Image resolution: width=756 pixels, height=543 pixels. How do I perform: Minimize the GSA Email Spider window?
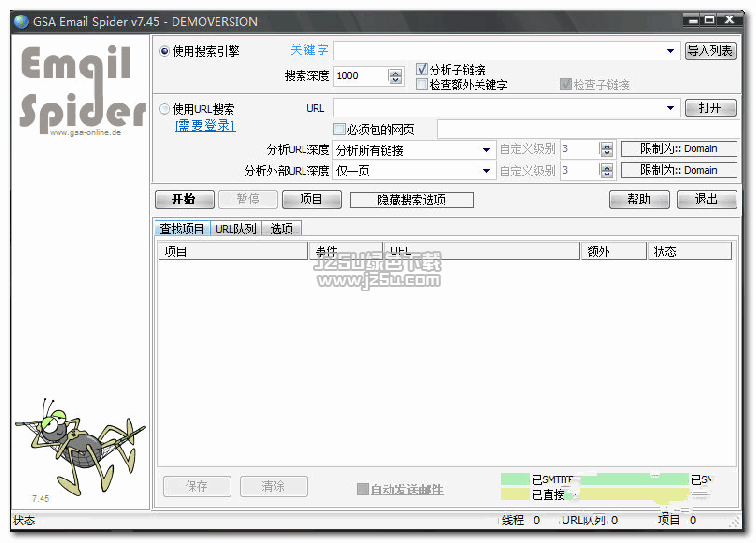click(x=693, y=20)
